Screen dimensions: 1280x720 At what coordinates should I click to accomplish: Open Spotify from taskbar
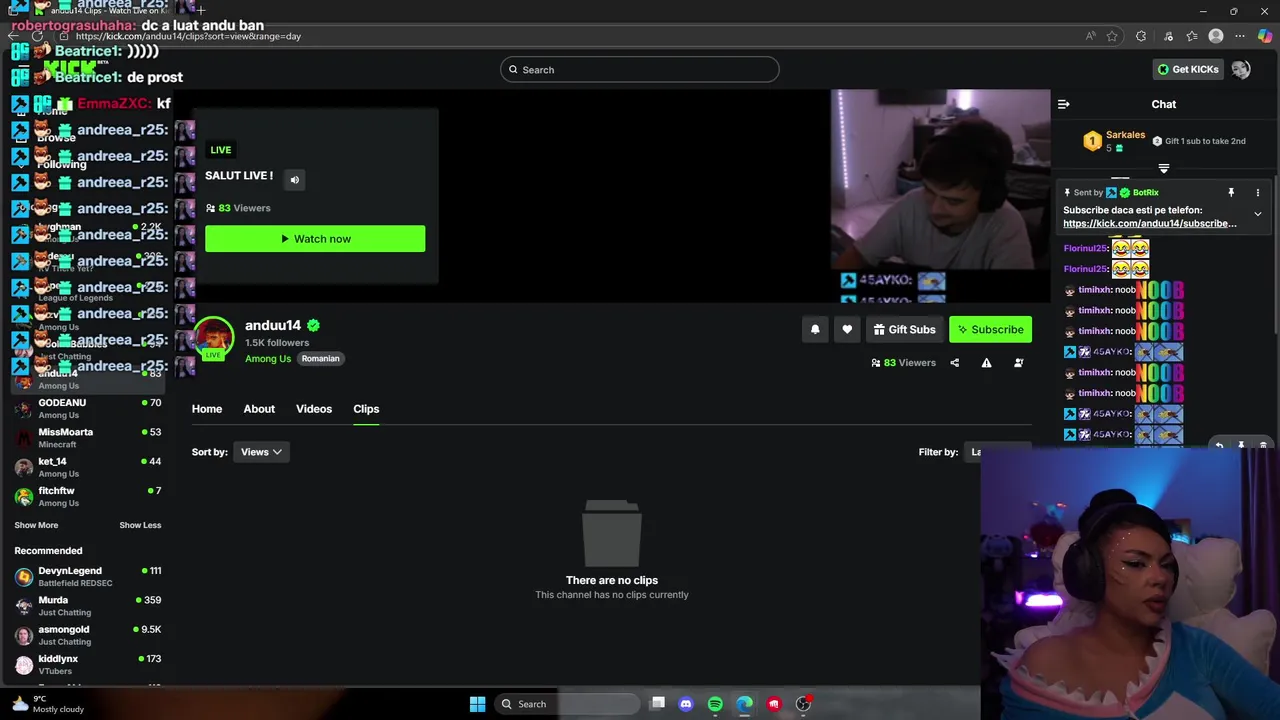click(x=715, y=704)
